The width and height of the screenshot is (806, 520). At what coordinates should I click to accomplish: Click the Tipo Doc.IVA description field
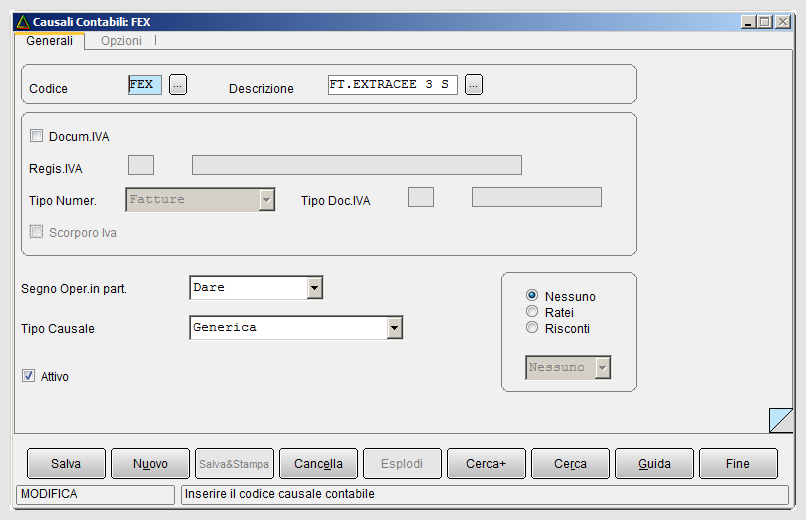click(x=537, y=197)
